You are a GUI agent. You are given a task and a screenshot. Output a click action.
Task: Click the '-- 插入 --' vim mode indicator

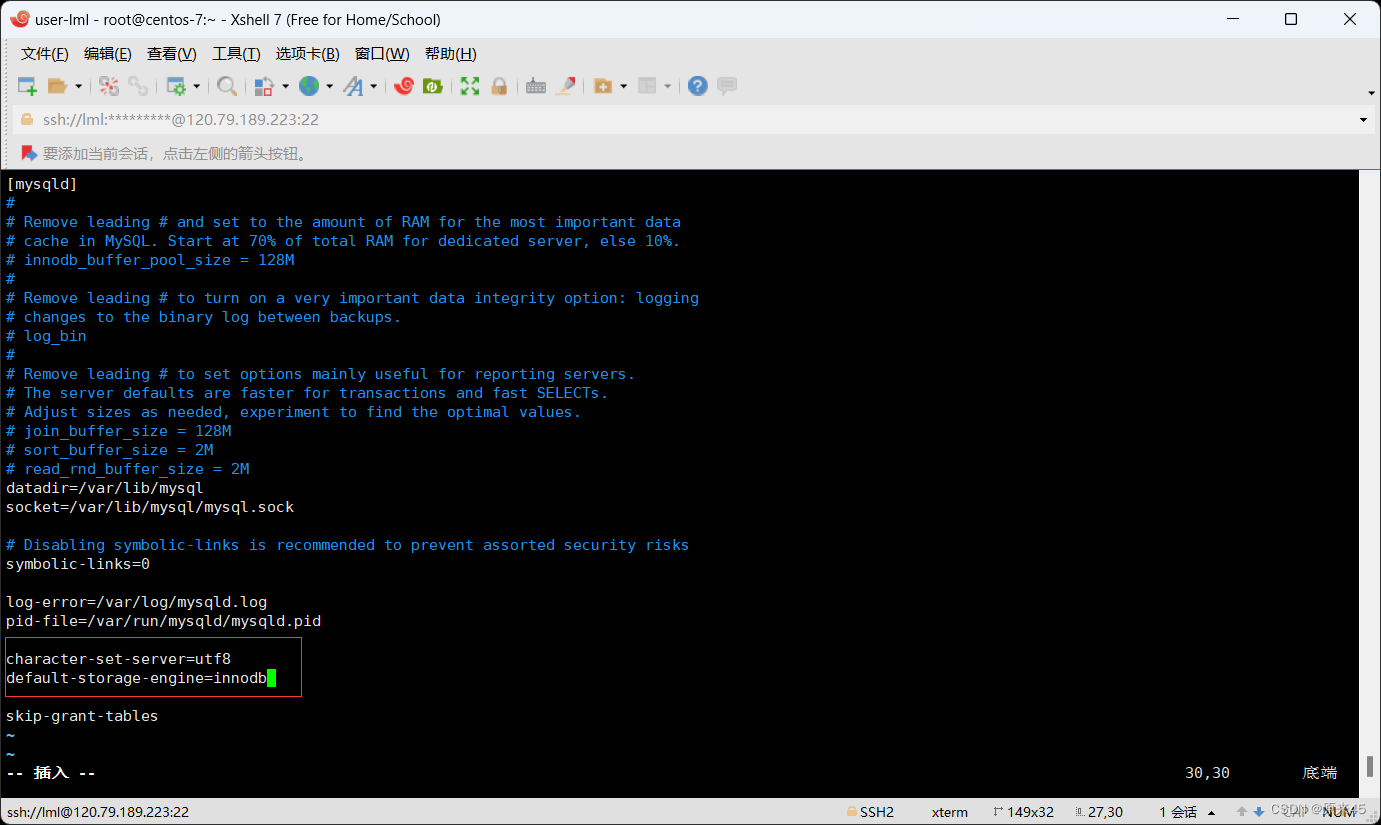click(x=51, y=773)
